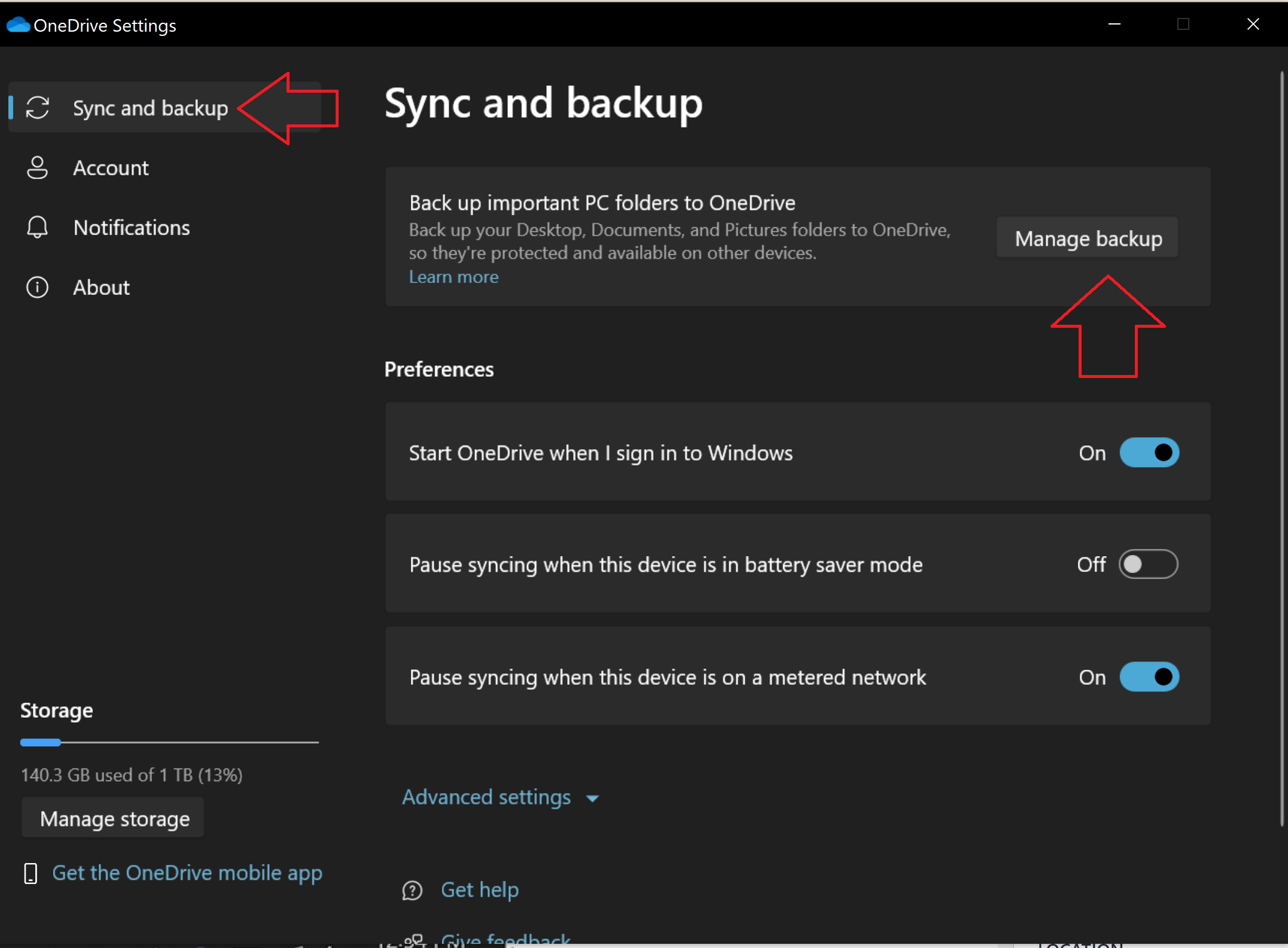The height and width of the screenshot is (948, 1288).
Task: Click the Manage storage button
Action: (x=114, y=818)
